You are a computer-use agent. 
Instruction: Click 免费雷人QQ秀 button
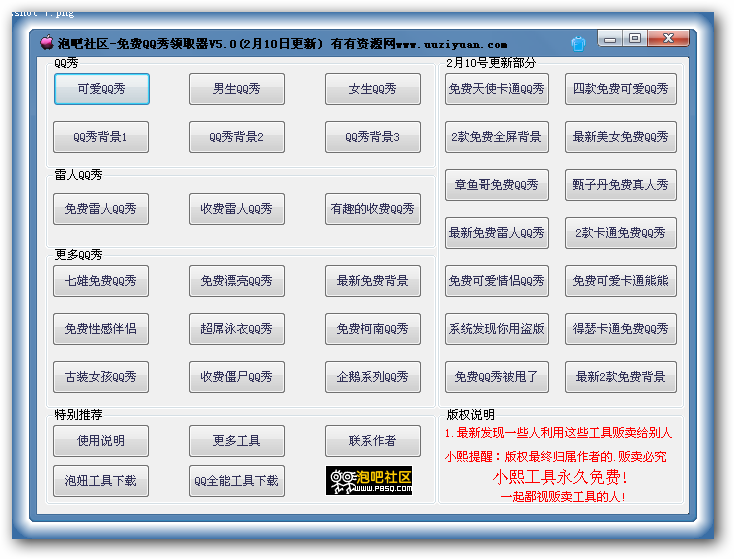pyautogui.click(x=101, y=209)
